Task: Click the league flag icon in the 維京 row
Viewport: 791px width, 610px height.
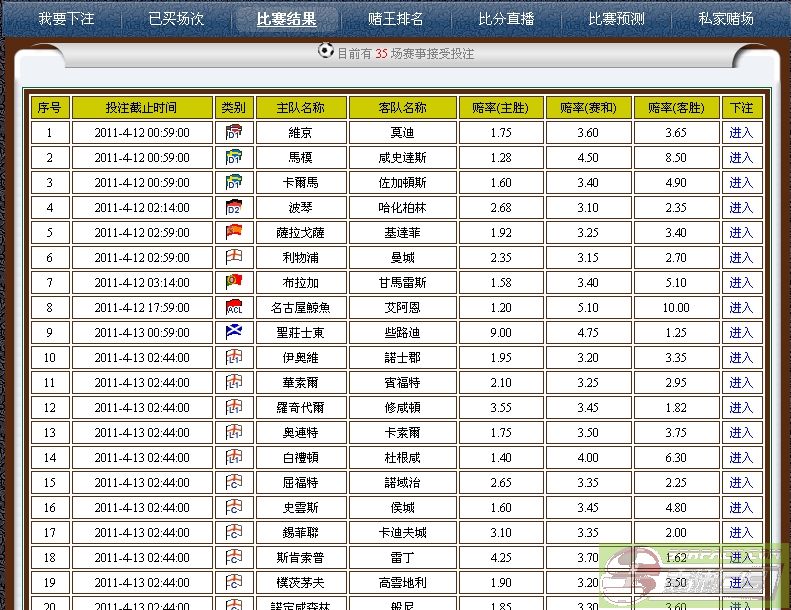Action: (x=234, y=132)
